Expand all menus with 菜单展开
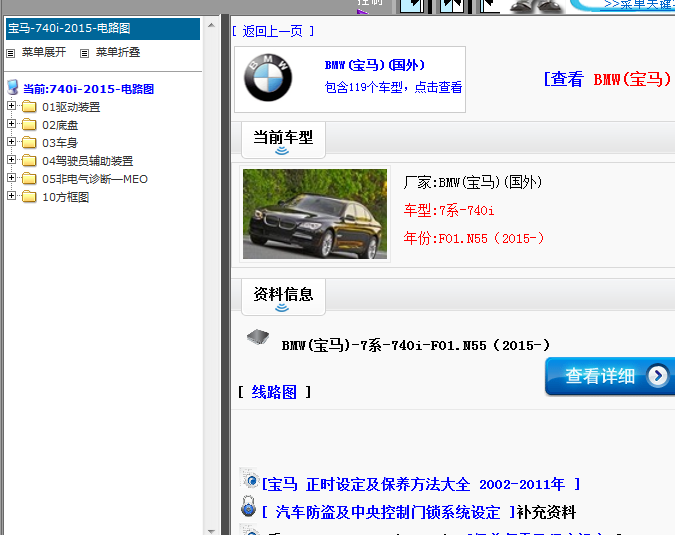Image resolution: width=675 pixels, height=535 pixels. click(x=44, y=53)
